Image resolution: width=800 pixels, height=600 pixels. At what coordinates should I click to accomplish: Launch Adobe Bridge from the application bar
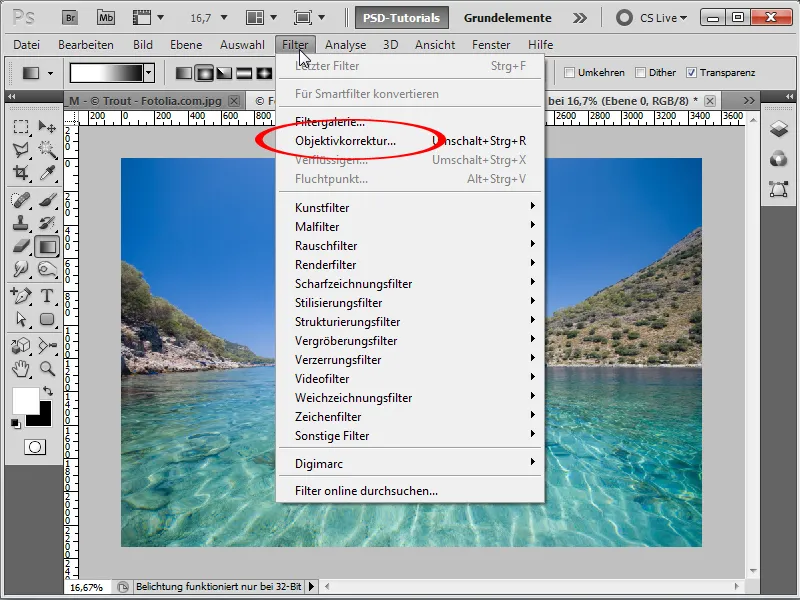(x=70, y=17)
